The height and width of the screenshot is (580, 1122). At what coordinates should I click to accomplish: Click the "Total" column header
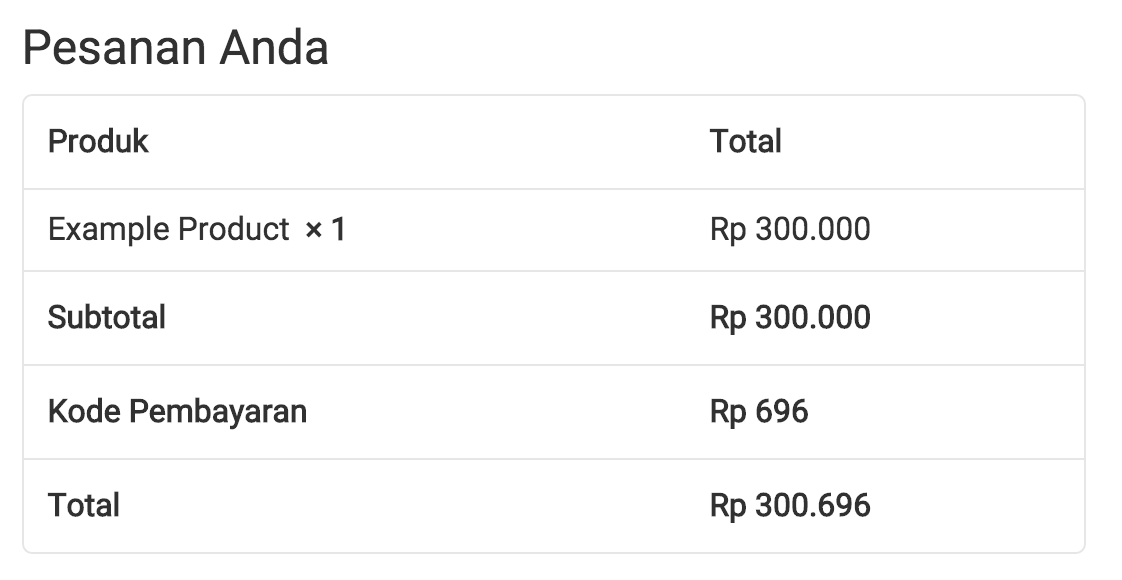pos(745,142)
